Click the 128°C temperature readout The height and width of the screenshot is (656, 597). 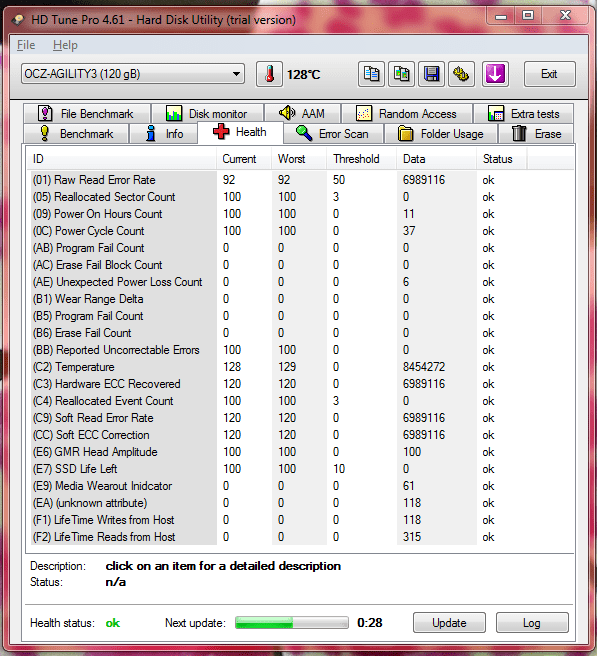(x=303, y=74)
